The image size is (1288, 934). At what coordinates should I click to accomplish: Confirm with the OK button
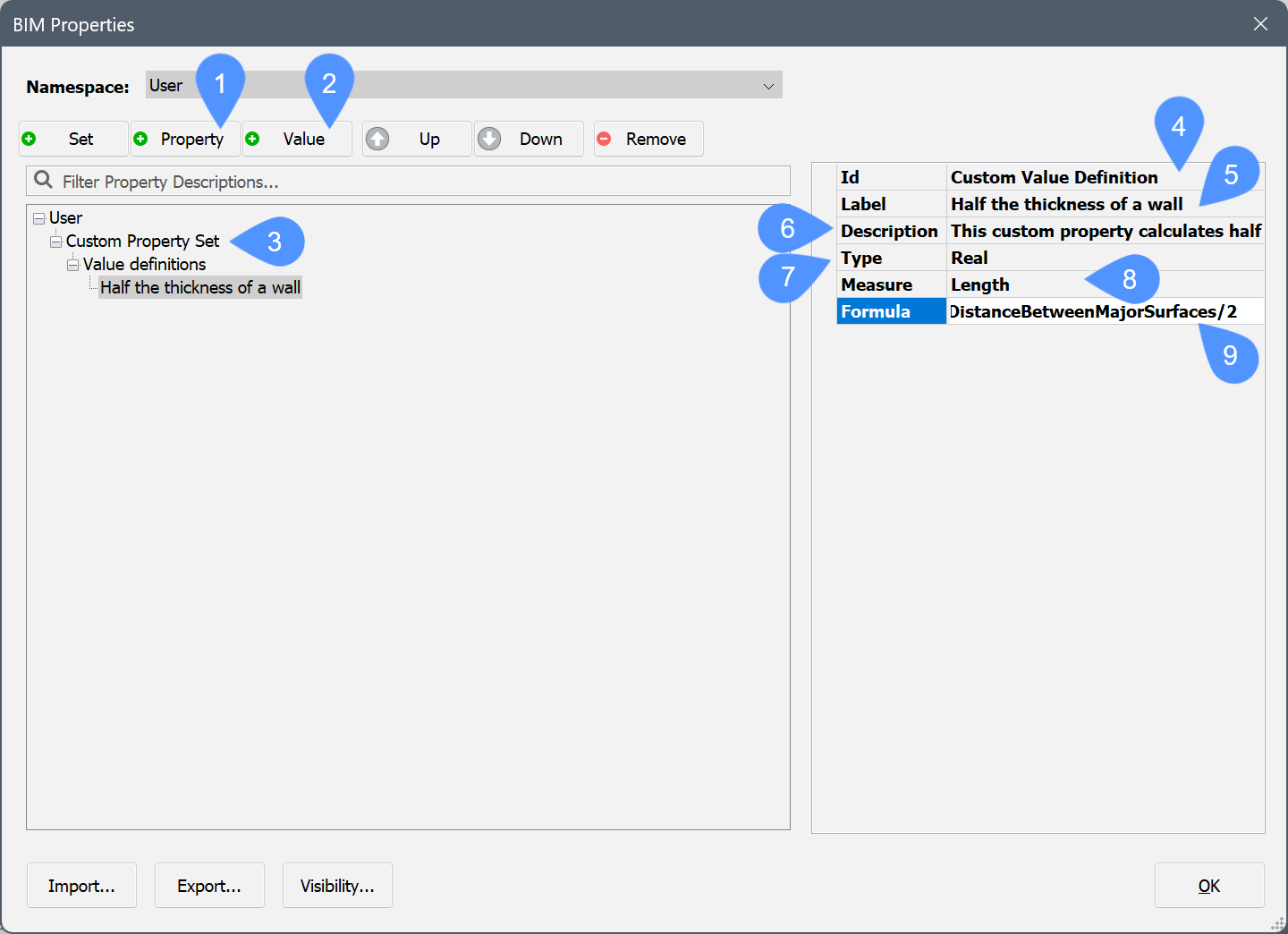point(1208,886)
